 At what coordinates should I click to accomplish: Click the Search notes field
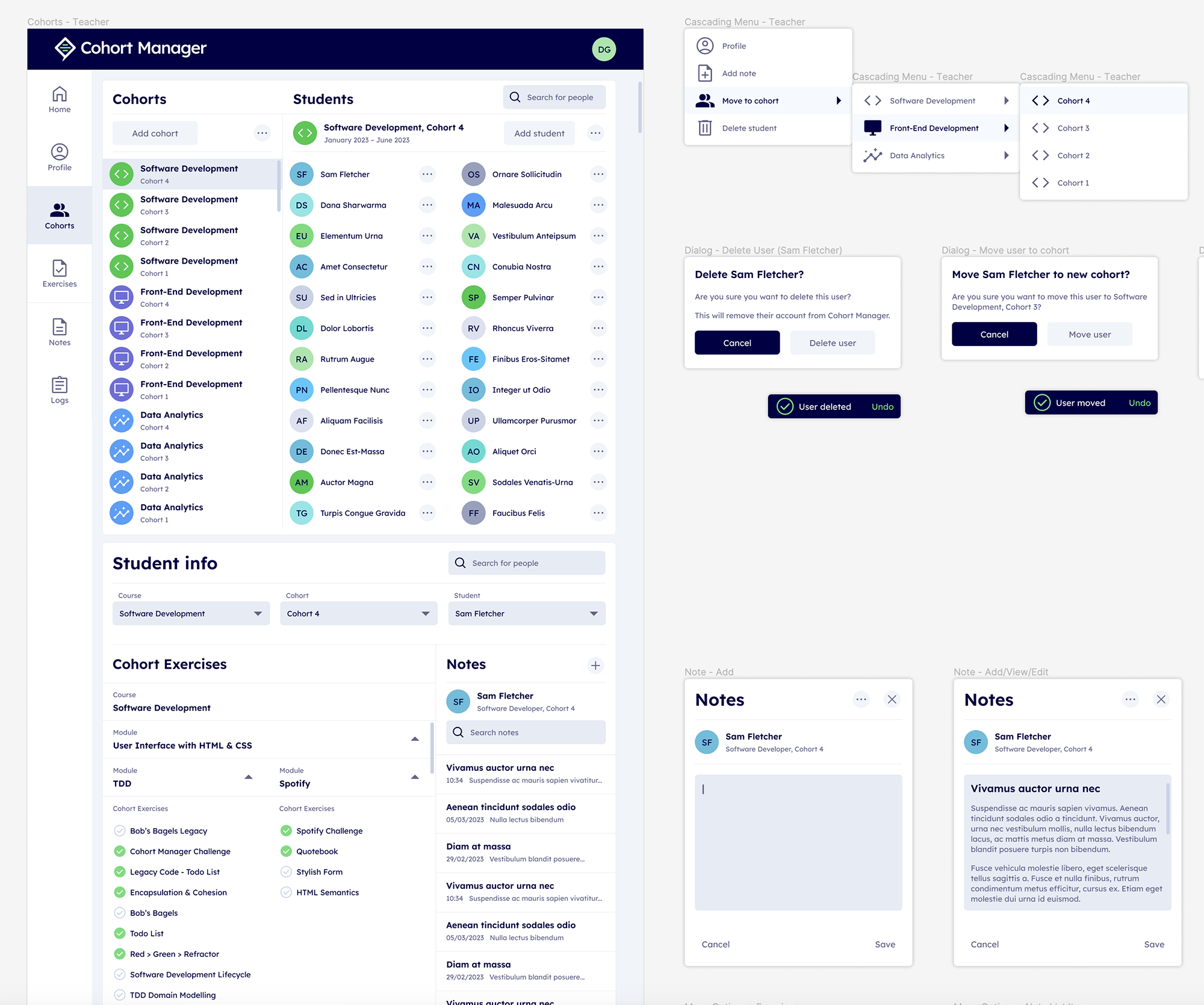[527, 732]
